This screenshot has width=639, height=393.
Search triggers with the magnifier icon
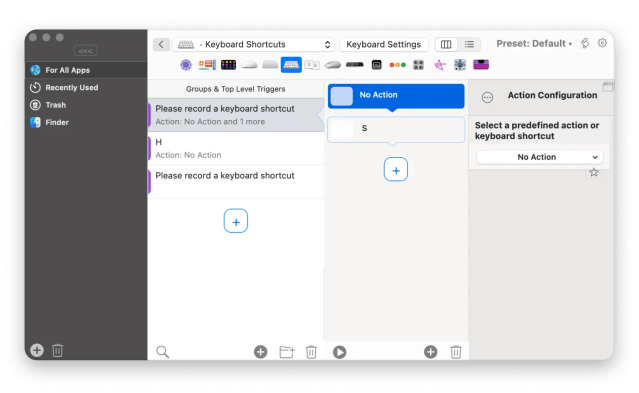tap(163, 352)
